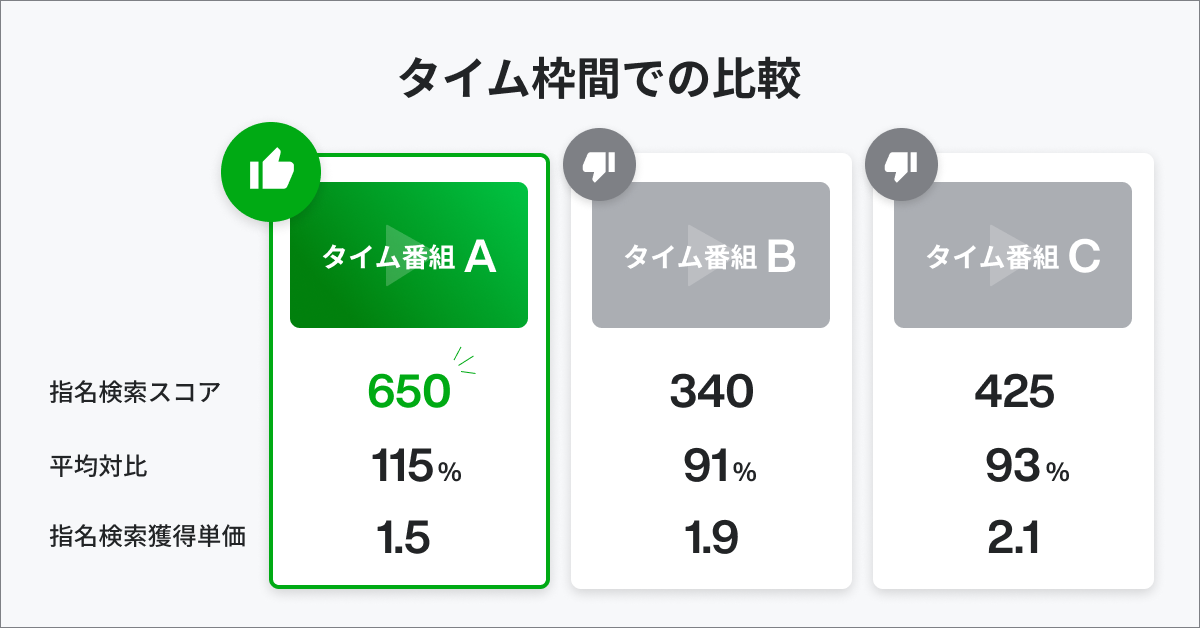Screen dimensions: 1200x628
Task: Click the タイム番組 B gray video thumbnail
Action: pyautogui.click(x=710, y=255)
